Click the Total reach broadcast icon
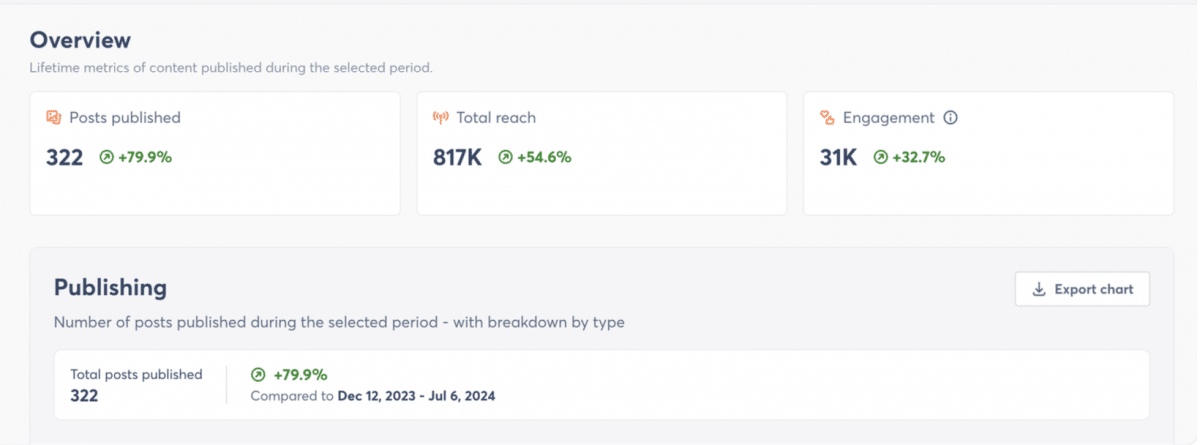Image resolution: width=1200 pixels, height=445 pixels. tap(441, 118)
